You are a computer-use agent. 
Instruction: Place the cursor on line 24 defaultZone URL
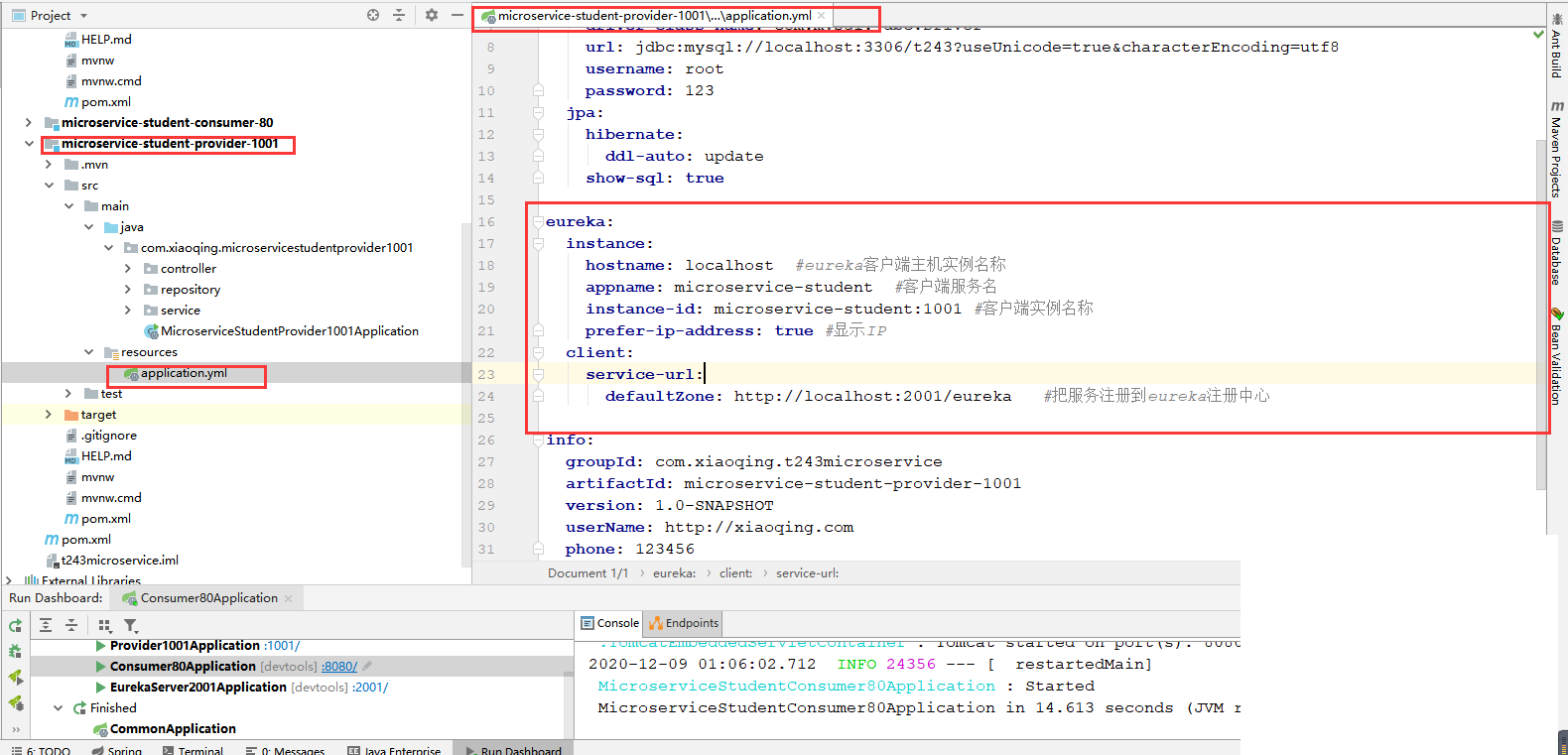click(x=872, y=396)
